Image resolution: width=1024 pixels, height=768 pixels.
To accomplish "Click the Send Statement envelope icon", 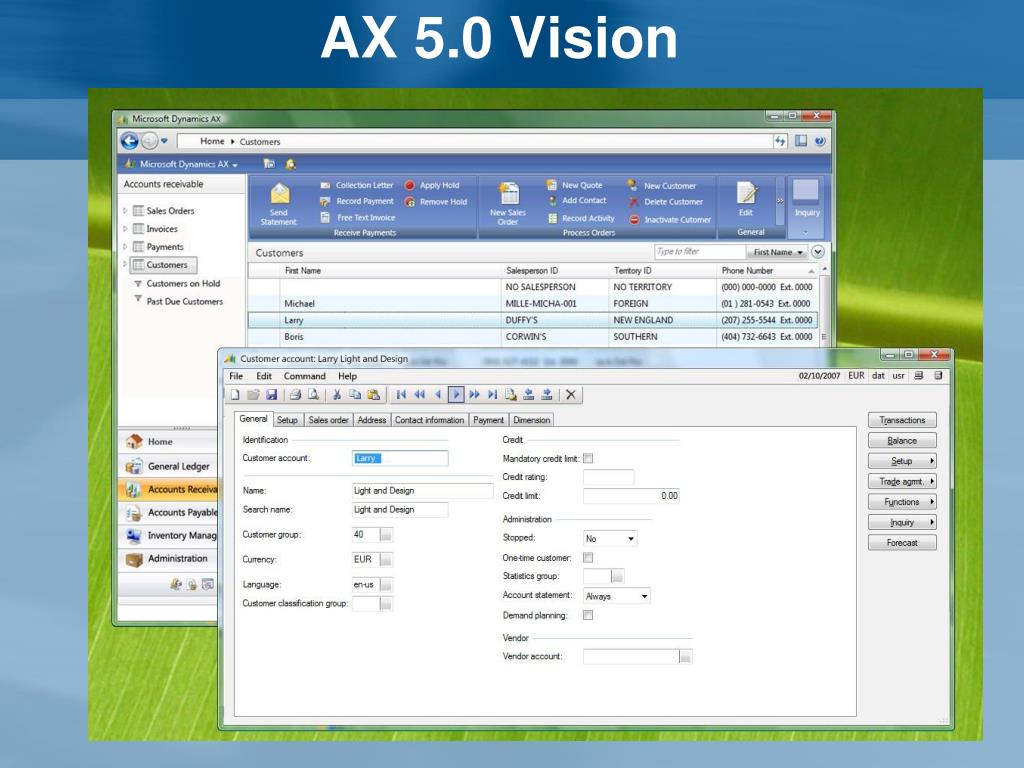I will click(280, 193).
